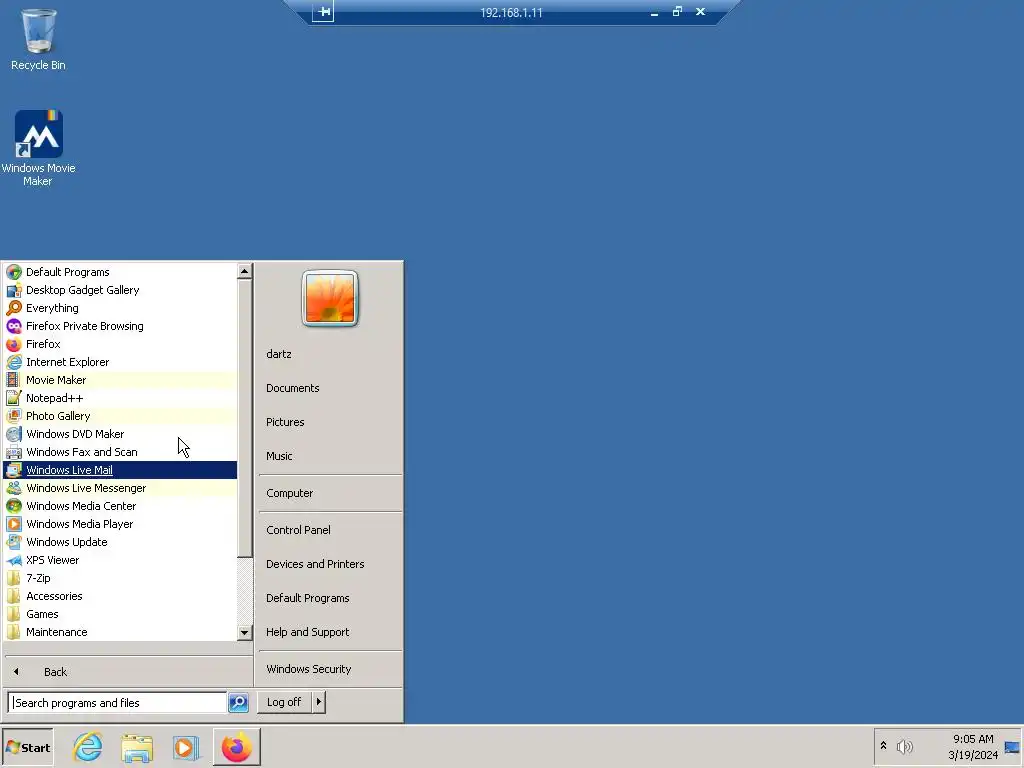
Task: Open Help and Support
Action: (330, 632)
